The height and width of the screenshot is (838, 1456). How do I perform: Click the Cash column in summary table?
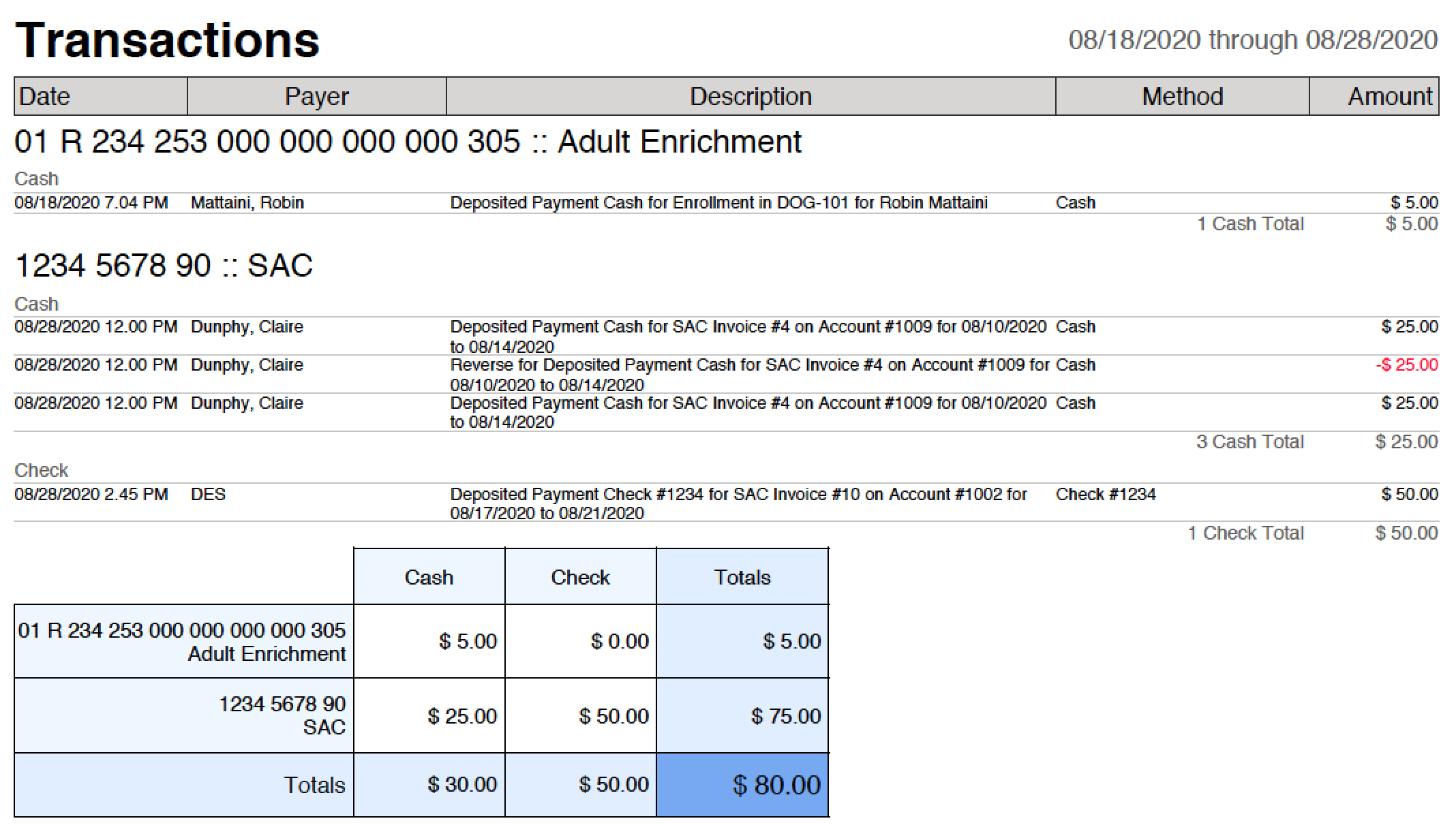(x=429, y=577)
